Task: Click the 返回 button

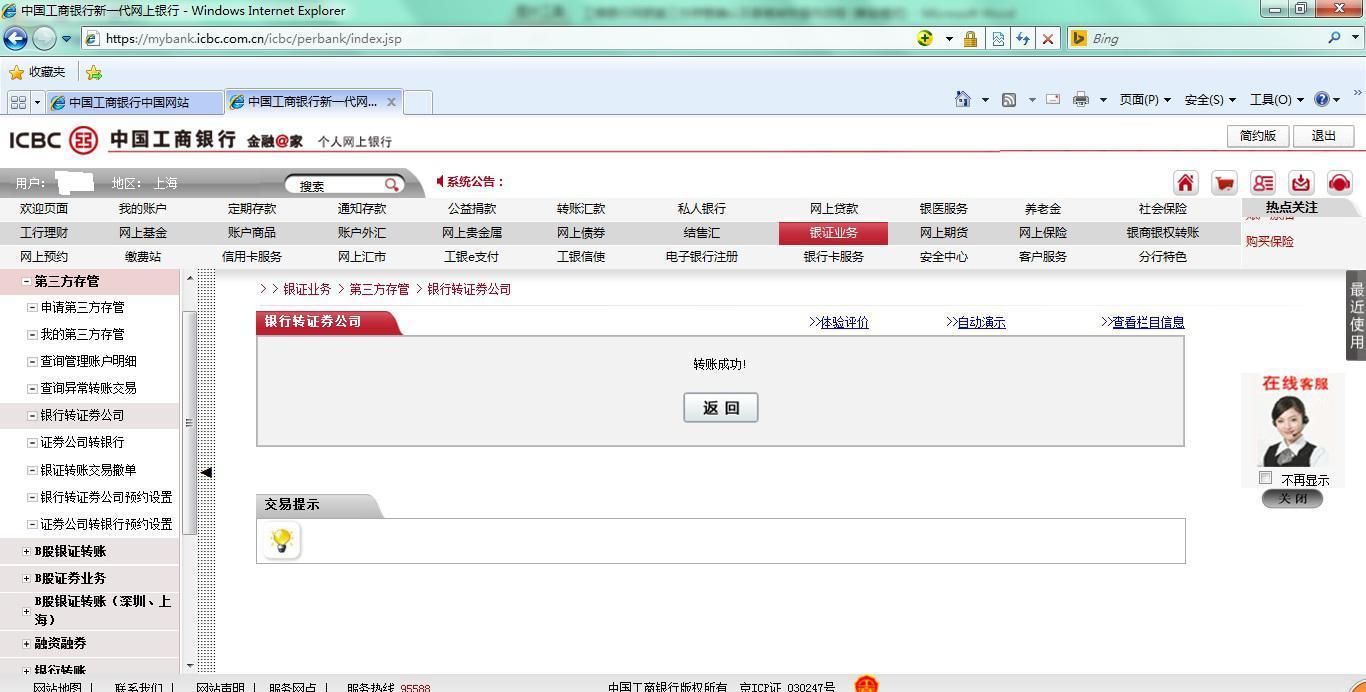Action: [x=721, y=407]
